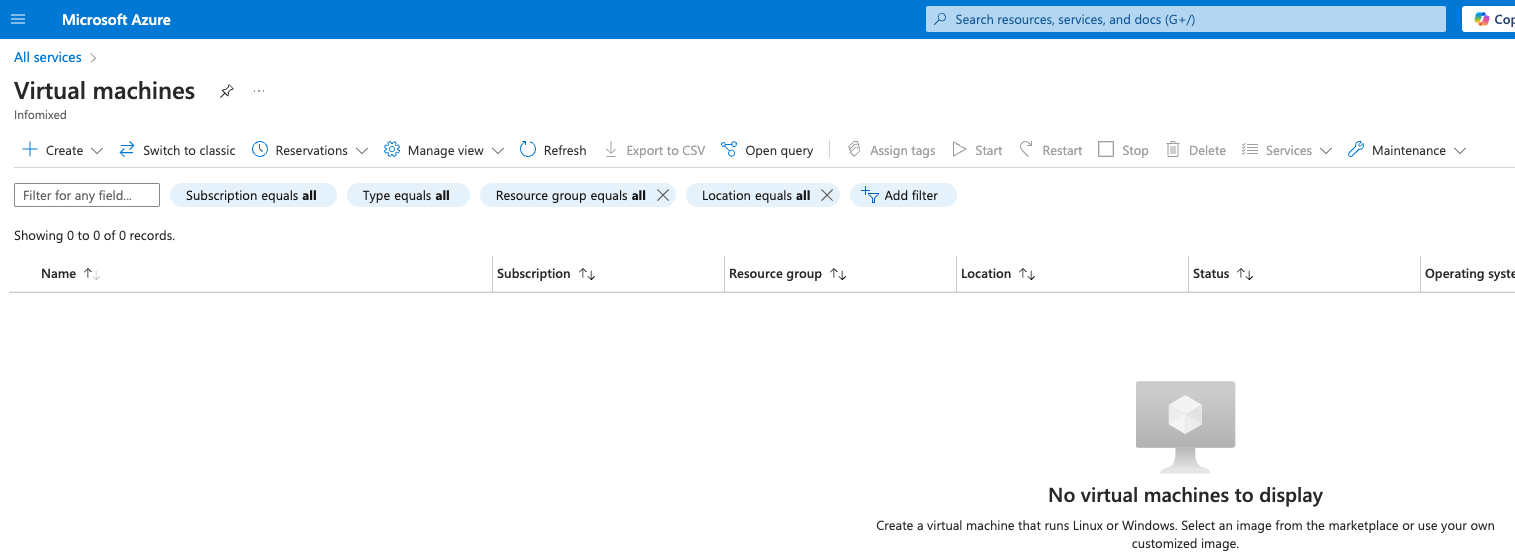Screen dimensions: 1515x560
Task: Remove the Resource group equals all filter
Action: tap(662, 195)
